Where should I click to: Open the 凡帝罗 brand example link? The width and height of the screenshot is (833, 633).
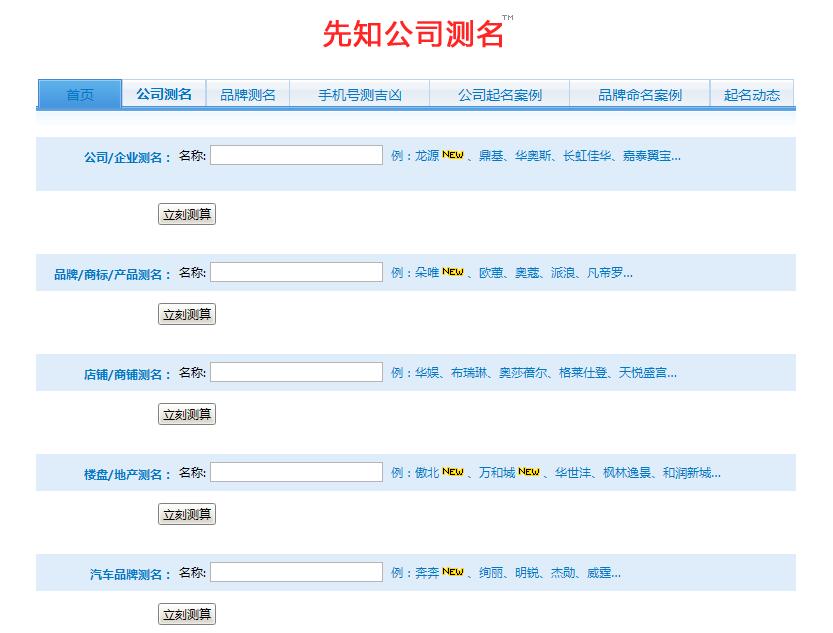tap(605, 272)
